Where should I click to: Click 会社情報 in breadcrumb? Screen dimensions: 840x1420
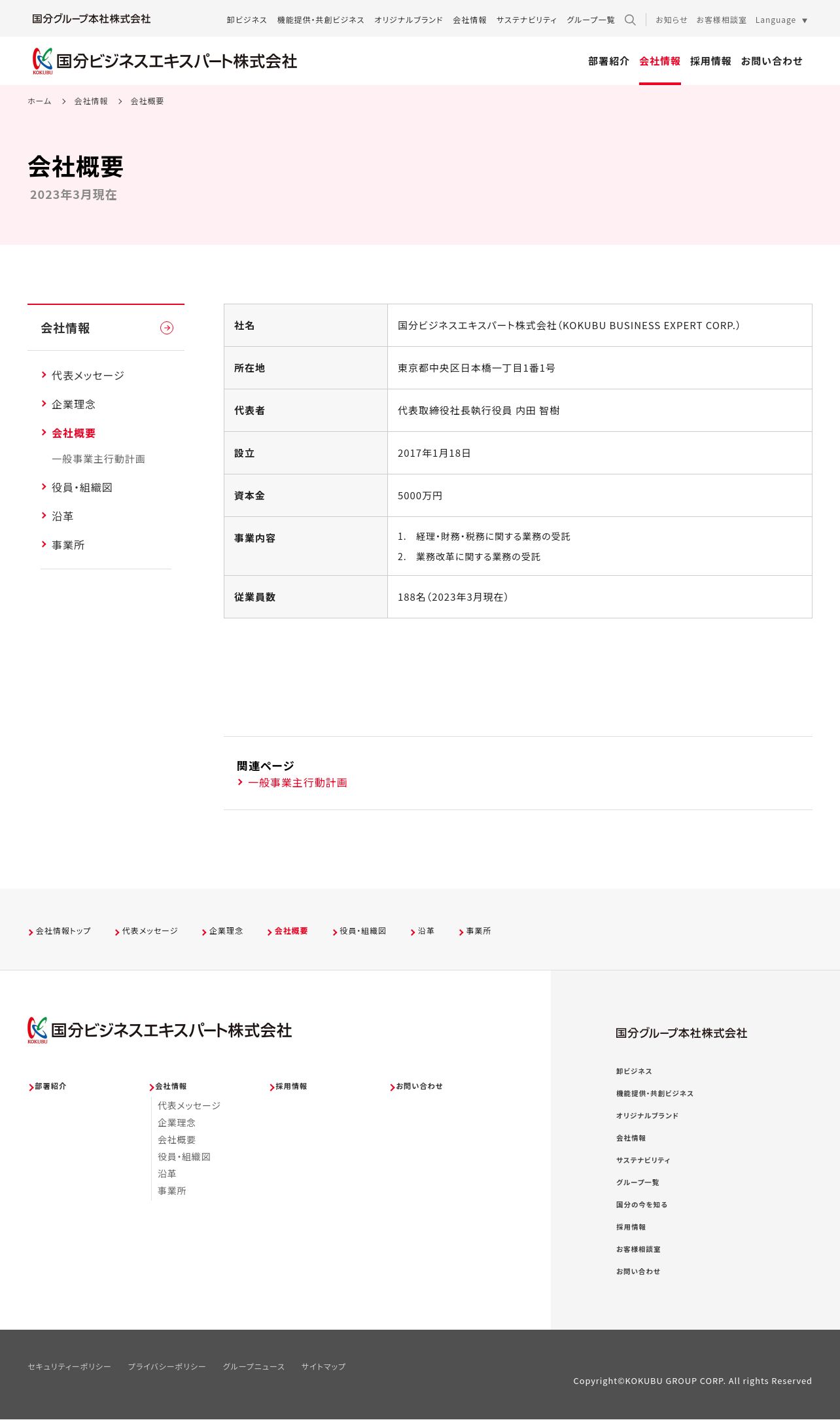[91, 101]
